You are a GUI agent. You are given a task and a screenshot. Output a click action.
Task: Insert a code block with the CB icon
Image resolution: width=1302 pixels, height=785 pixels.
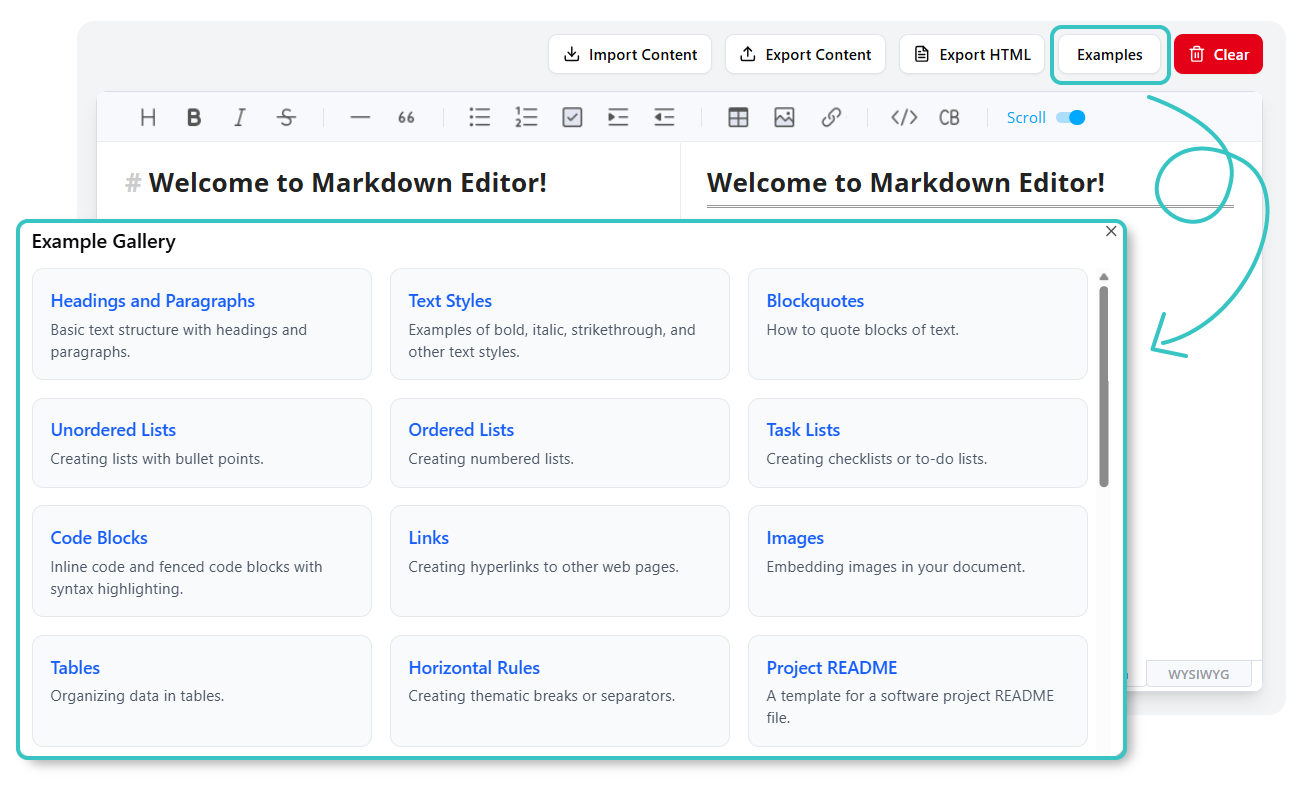point(948,117)
